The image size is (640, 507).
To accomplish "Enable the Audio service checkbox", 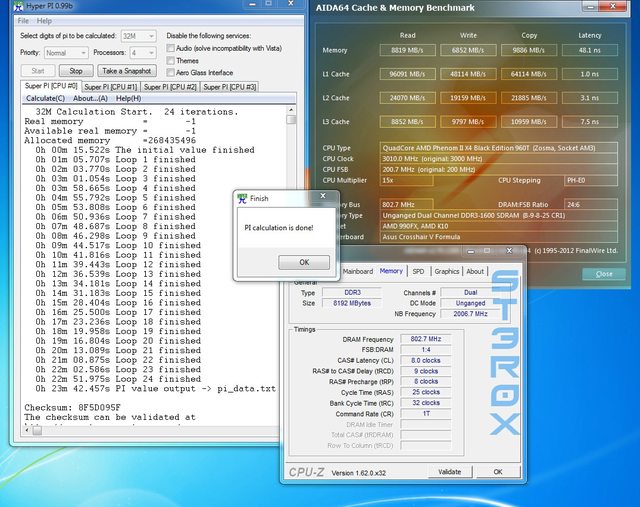I will (x=171, y=48).
